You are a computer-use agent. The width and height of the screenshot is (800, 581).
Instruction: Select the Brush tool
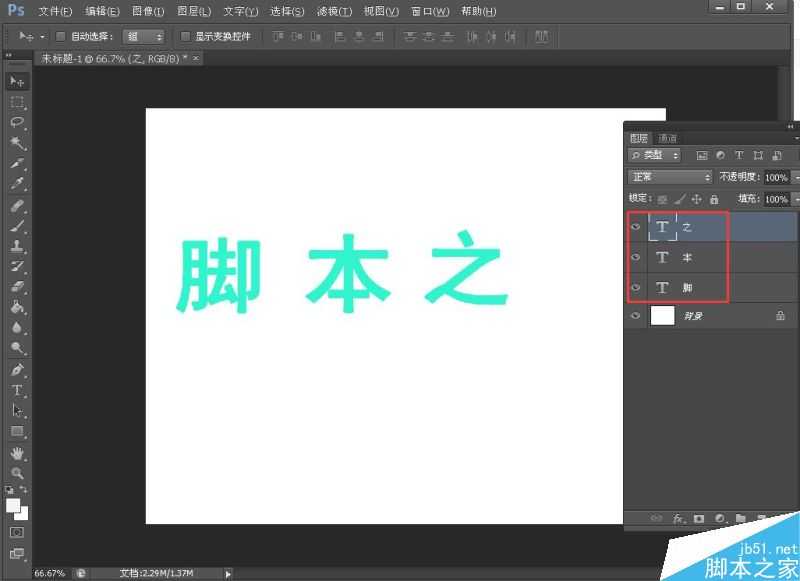(17, 226)
